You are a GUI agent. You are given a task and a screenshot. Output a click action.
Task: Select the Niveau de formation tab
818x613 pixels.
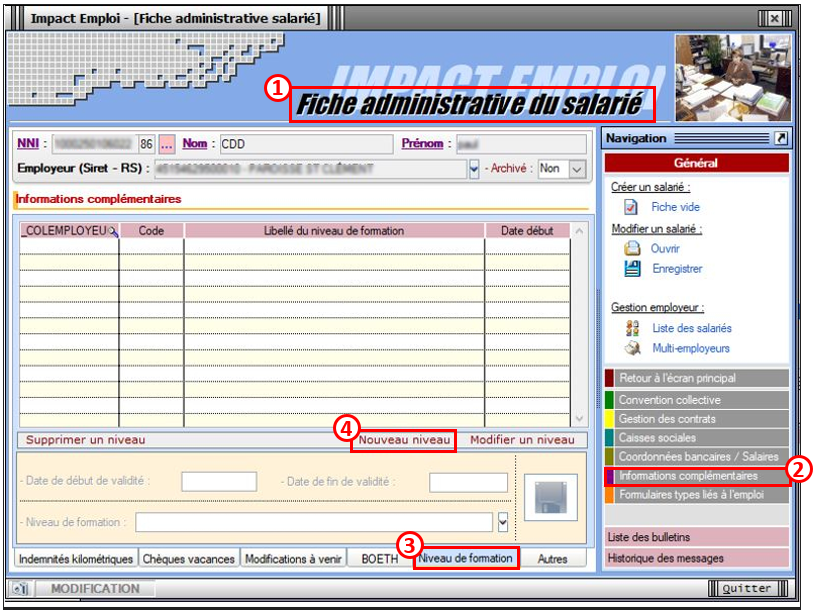click(x=465, y=558)
